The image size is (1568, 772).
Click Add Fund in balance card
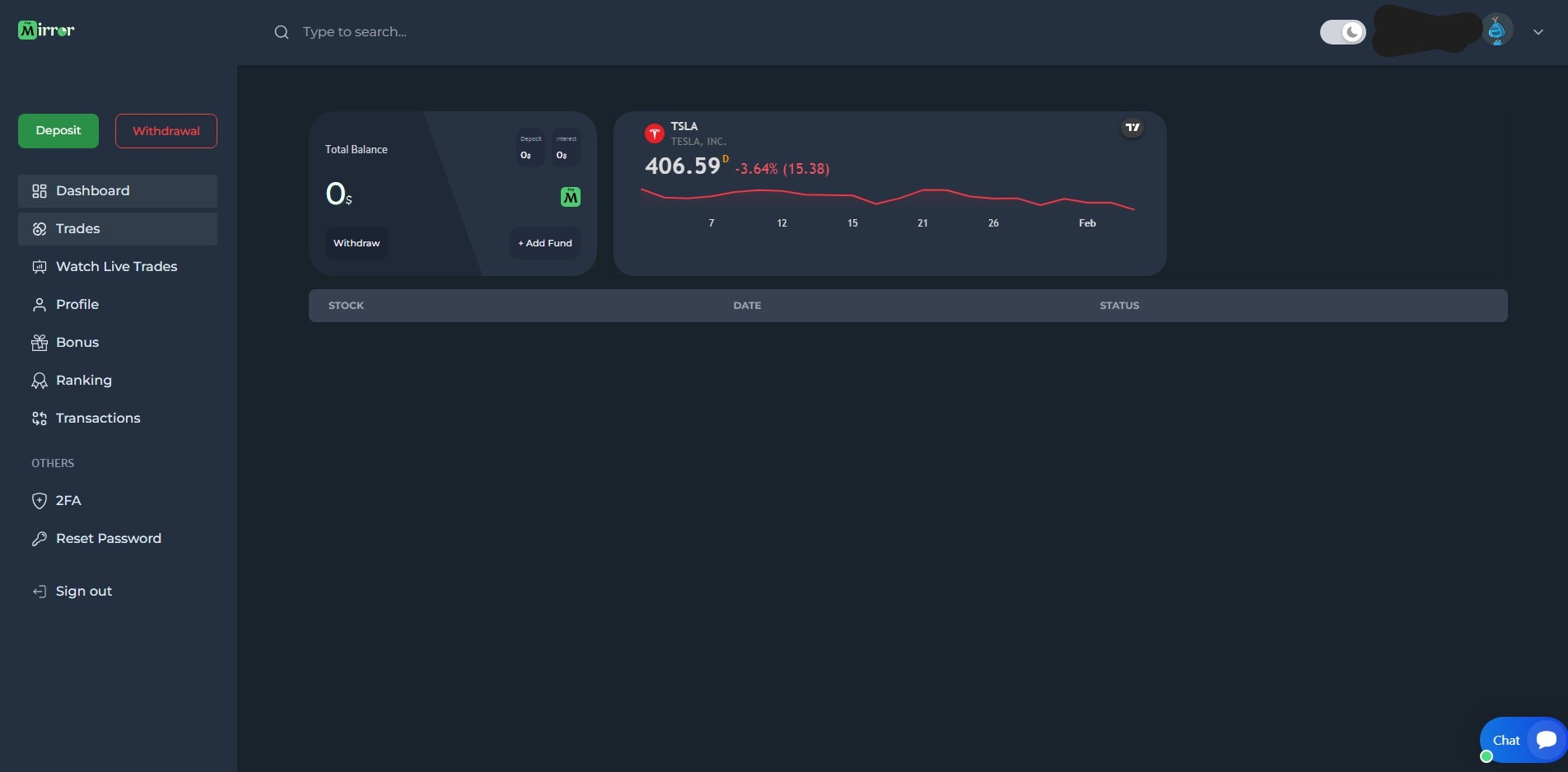coord(545,243)
